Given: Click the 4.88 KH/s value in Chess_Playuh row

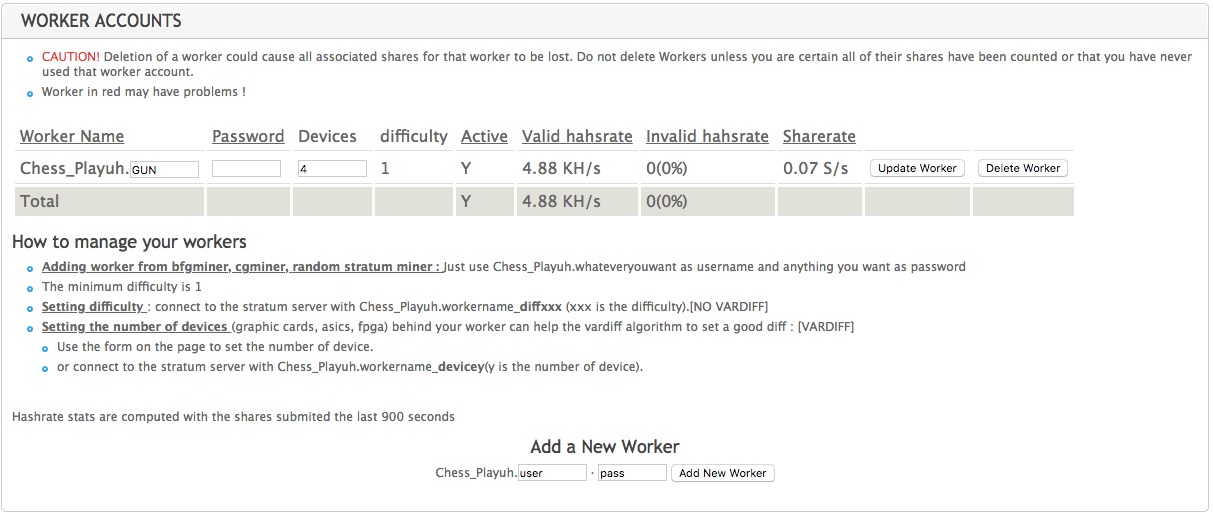Looking at the screenshot, I should pyautogui.click(x=561, y=168).
